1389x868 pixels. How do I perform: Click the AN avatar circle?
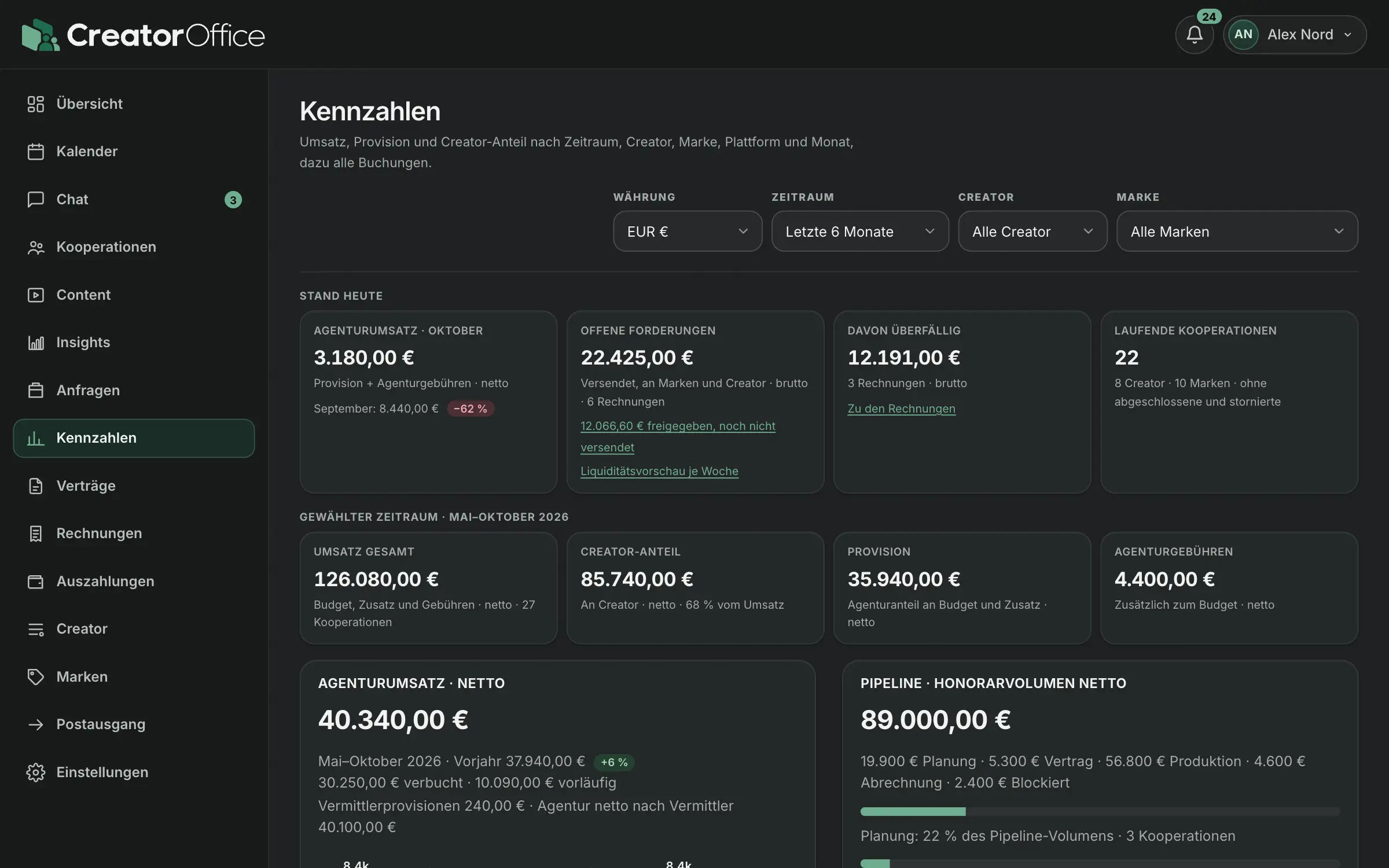(1243, 34)
